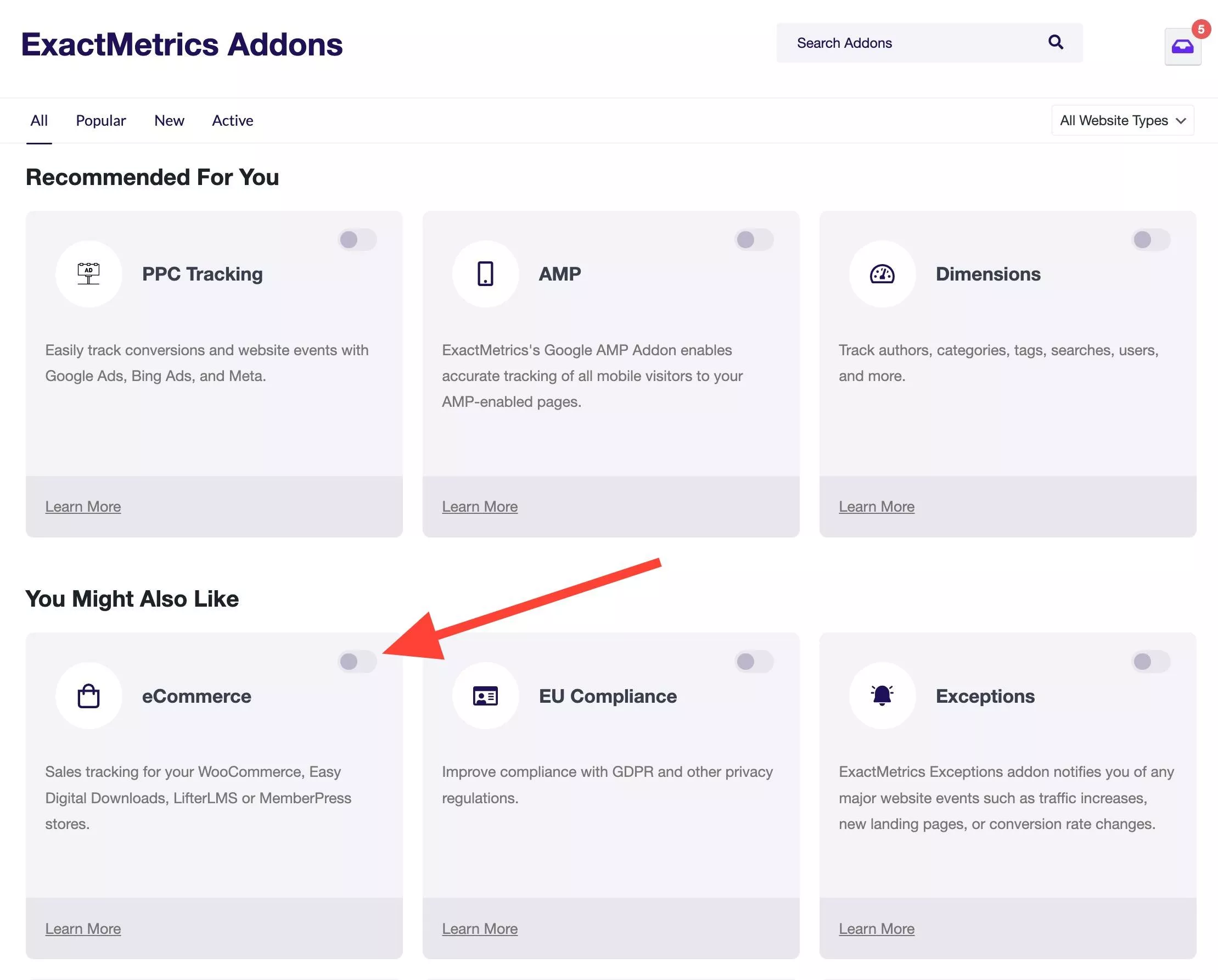Open Learn More for Dimensions
The height and width of the screenshot is (980, 1218).
pyautogui.click(x=876, y=506)
